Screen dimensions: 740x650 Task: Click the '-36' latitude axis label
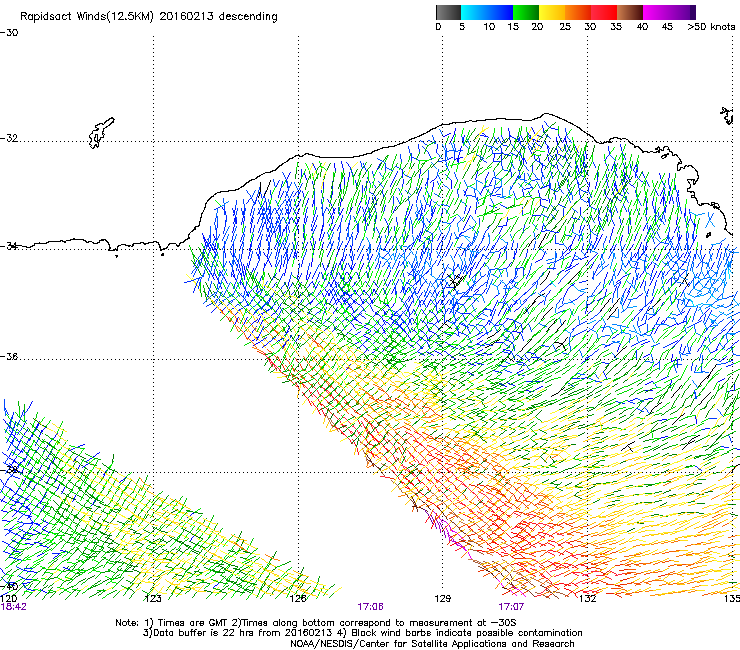click(9, 357)
